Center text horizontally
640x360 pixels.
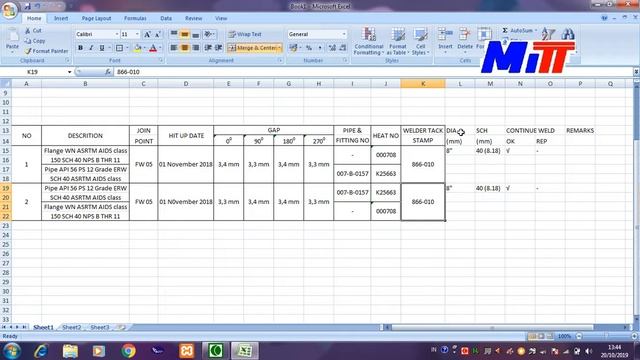(185, 48)
